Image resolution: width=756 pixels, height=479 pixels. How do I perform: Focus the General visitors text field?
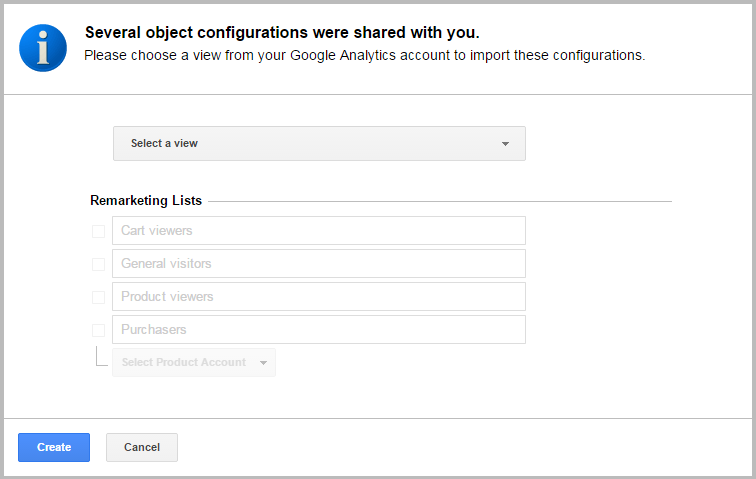click(x=319, y=264)
